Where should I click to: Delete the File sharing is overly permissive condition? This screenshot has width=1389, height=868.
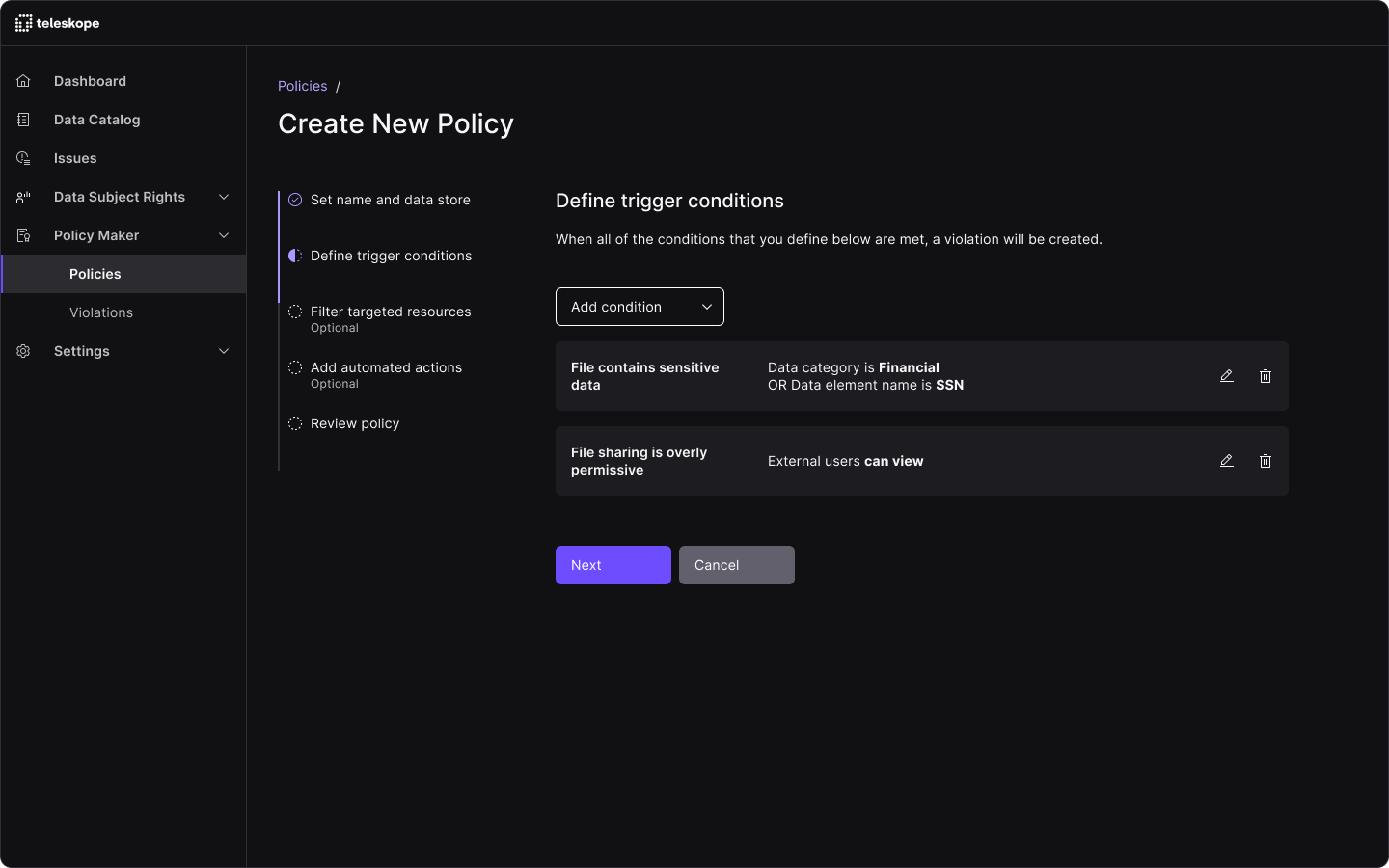click(x=1266, y=461)
